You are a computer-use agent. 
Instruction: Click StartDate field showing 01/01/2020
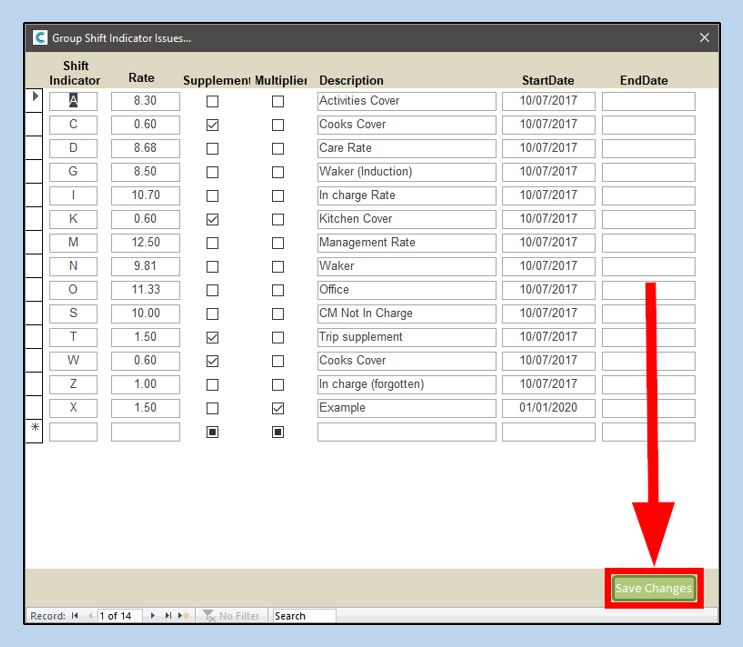click(548, 408)
